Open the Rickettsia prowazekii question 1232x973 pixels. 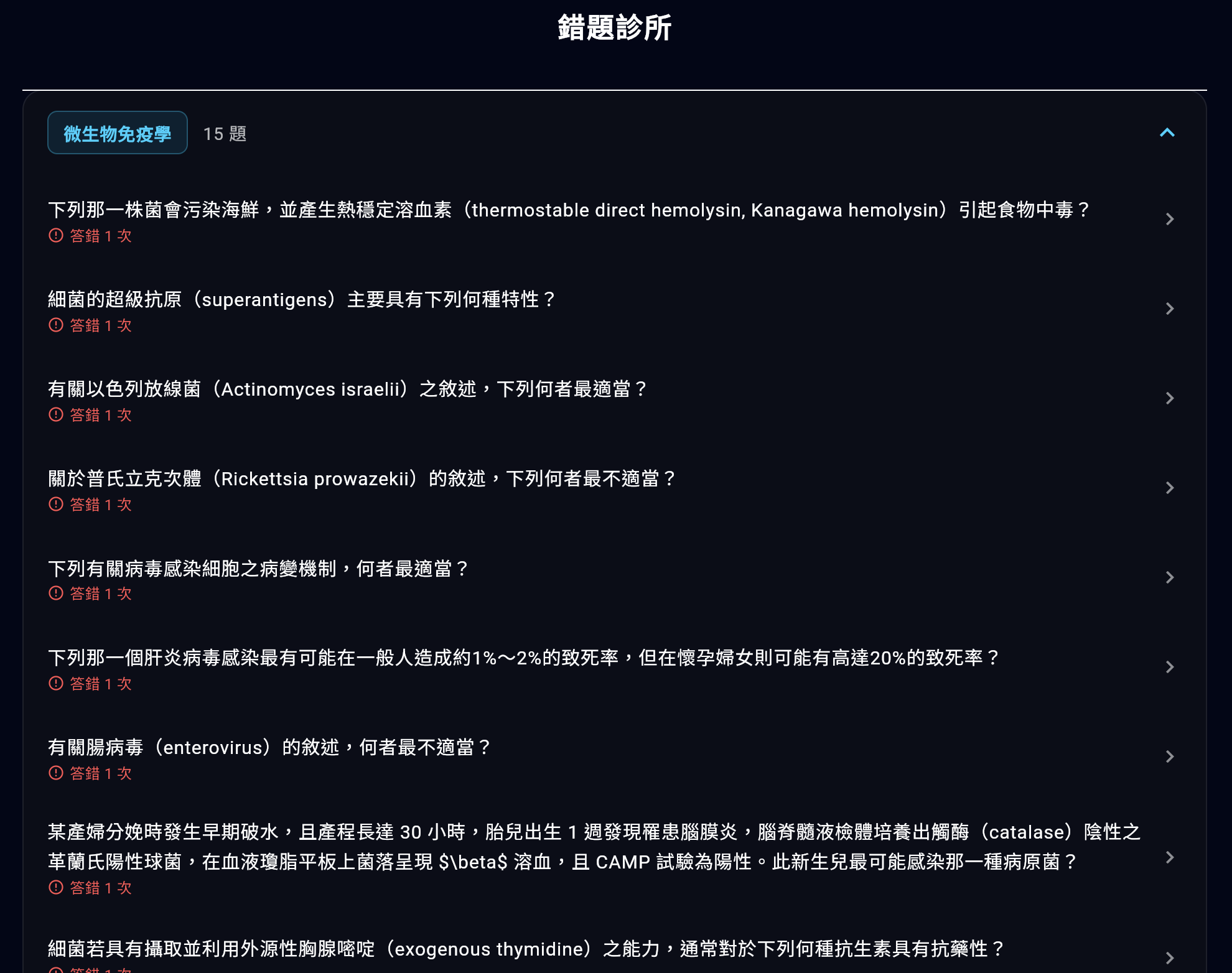(x=1170, y=488)
